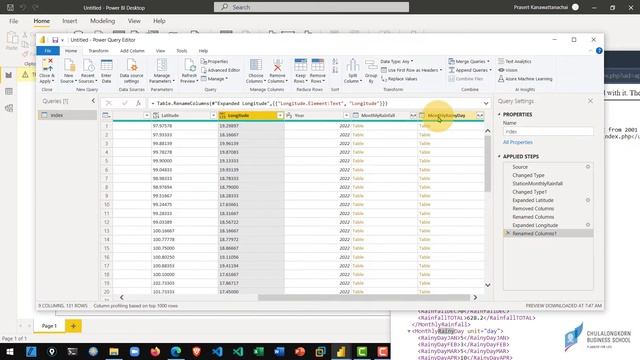Screen dimensions: 640x360
Task: Click the Choose Columns icon
Action: coord(256,65)
